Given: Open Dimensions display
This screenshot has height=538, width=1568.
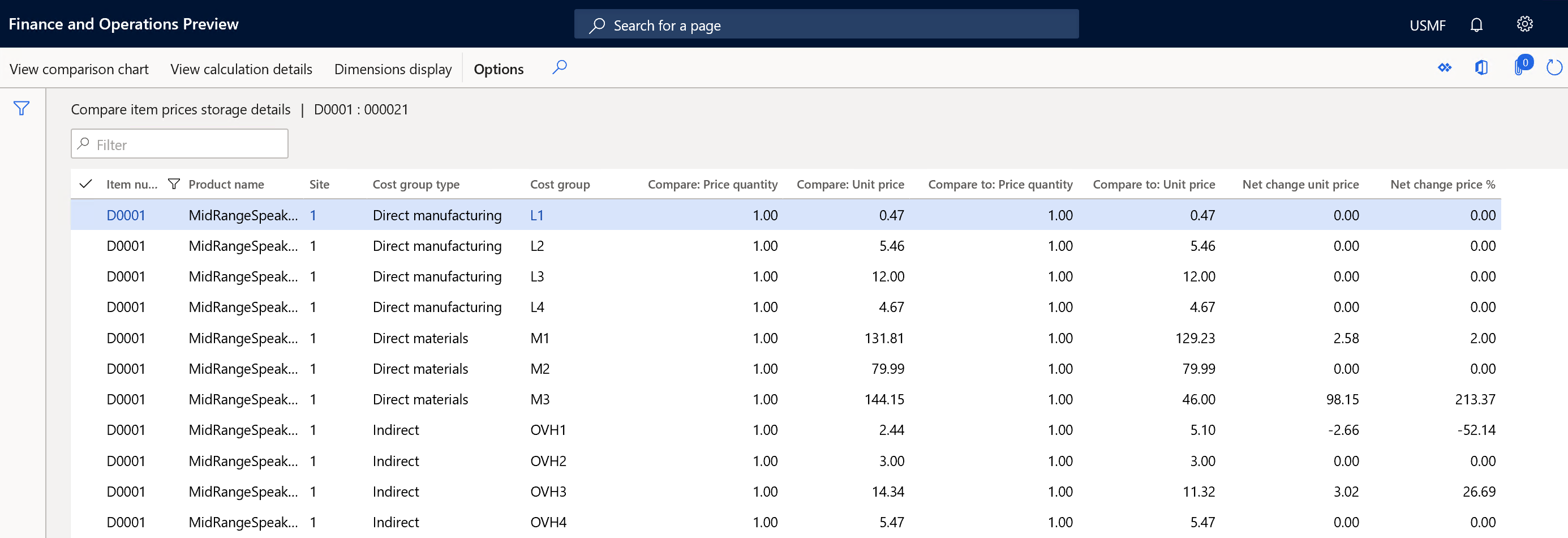Looking at the screenshot, I should click(393, 69).
